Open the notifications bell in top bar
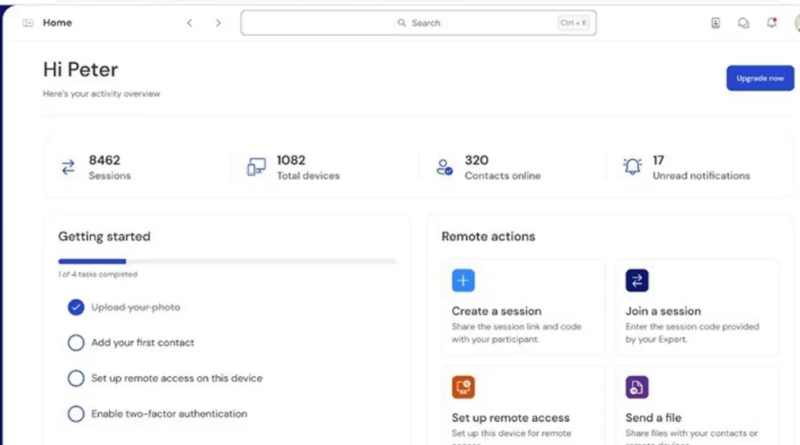Viewport: 800px width, 445px height. pyautogui.click(x=771, y=23)
